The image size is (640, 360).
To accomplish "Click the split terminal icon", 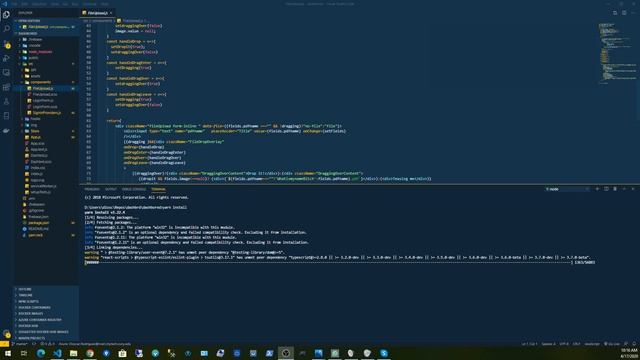I will [606, 189].
